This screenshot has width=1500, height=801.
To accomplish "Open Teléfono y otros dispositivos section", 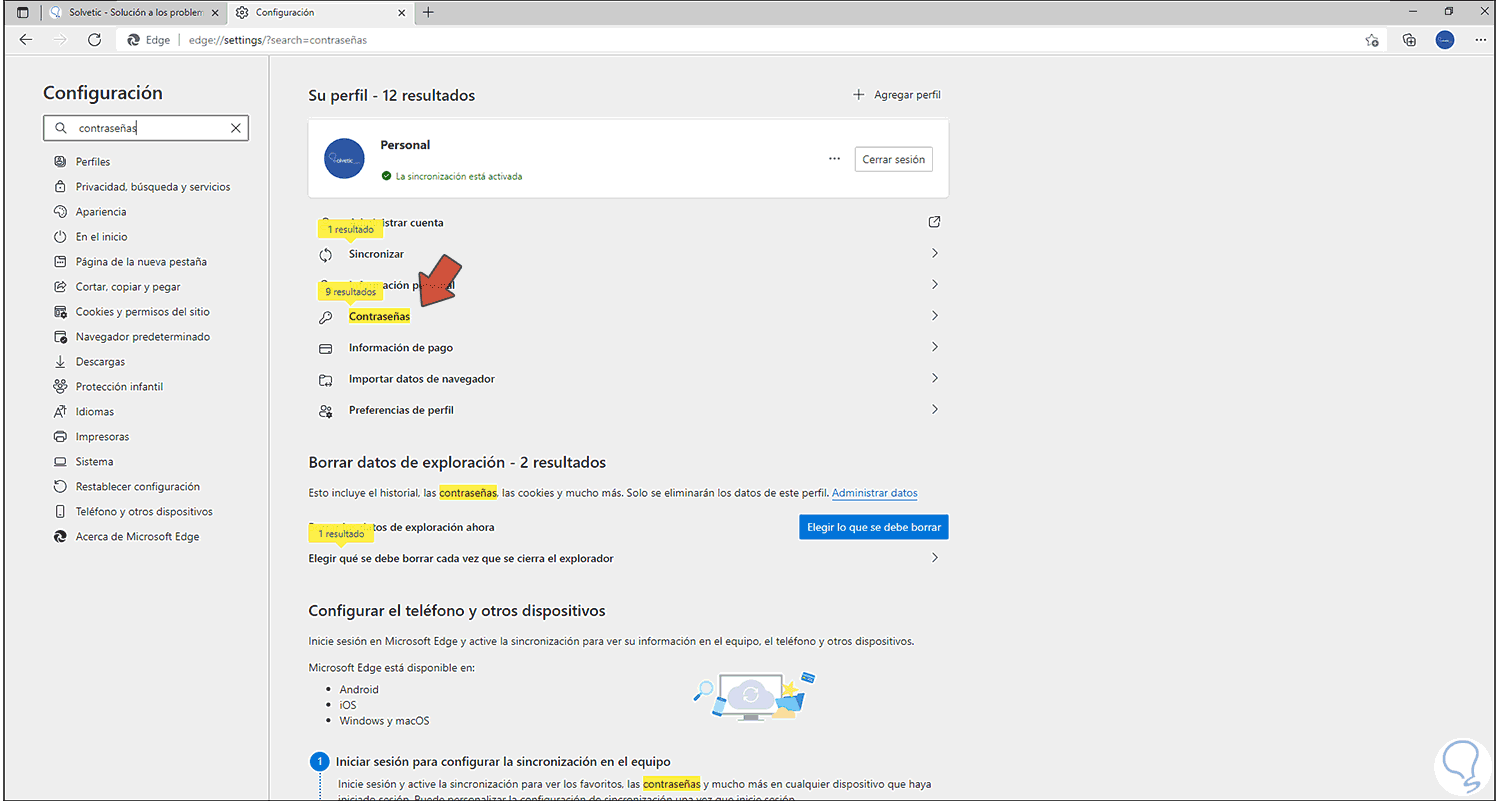I will [146, 512].
